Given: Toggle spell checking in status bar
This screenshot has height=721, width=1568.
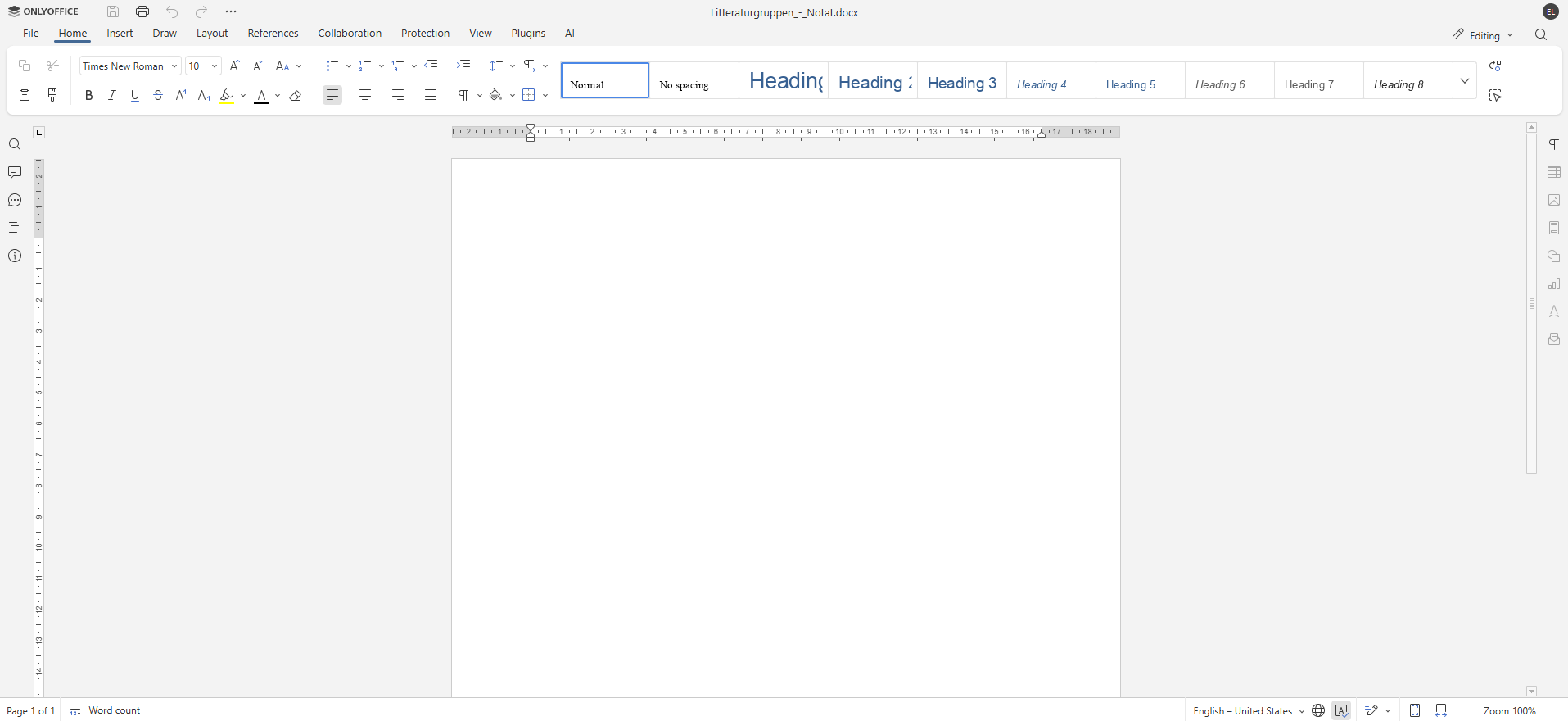Looking at the screenshot, I should pos(1341,710).
